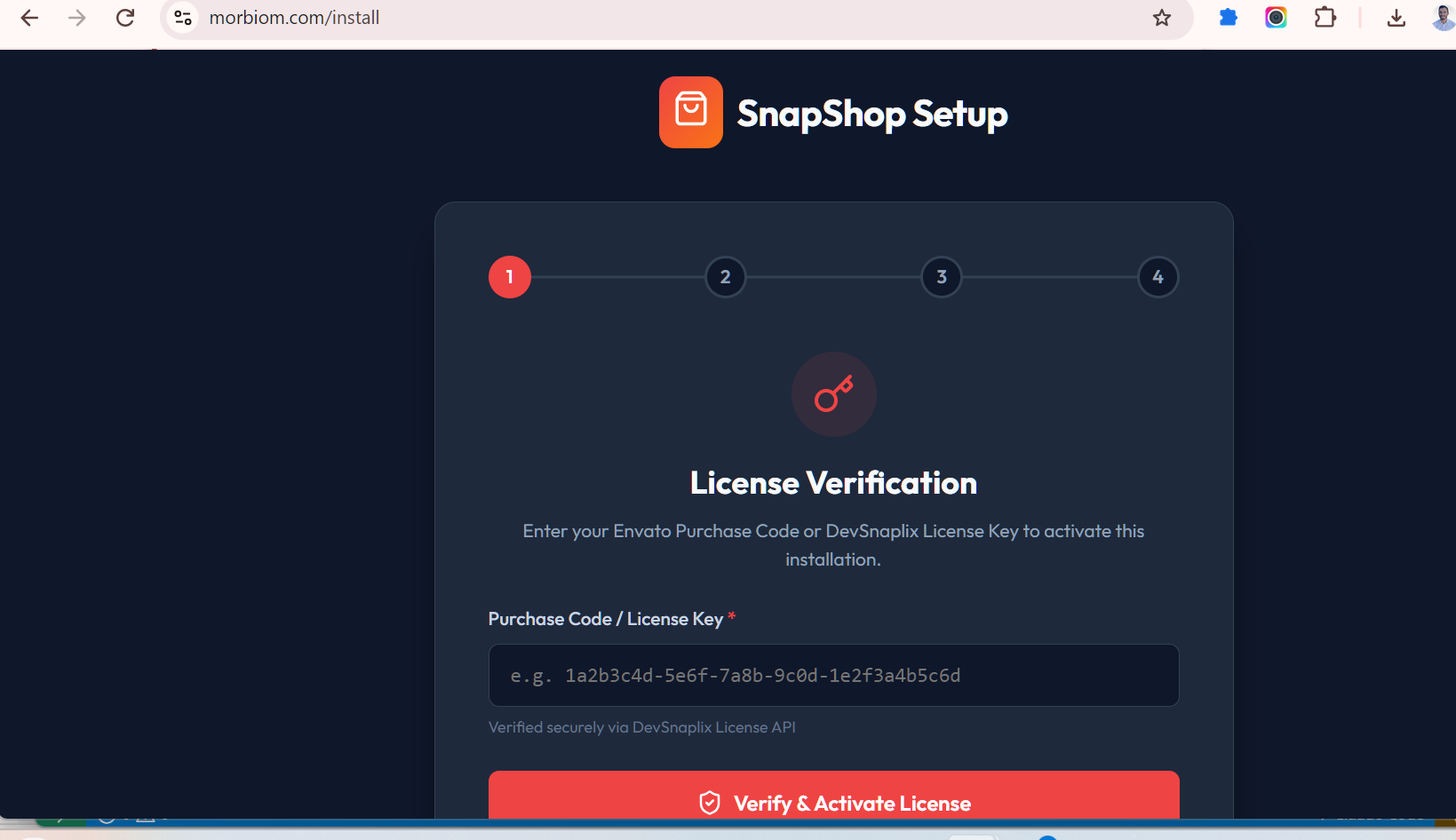Click the red key icon circle

pyautogui.click(x=834, y=394)
